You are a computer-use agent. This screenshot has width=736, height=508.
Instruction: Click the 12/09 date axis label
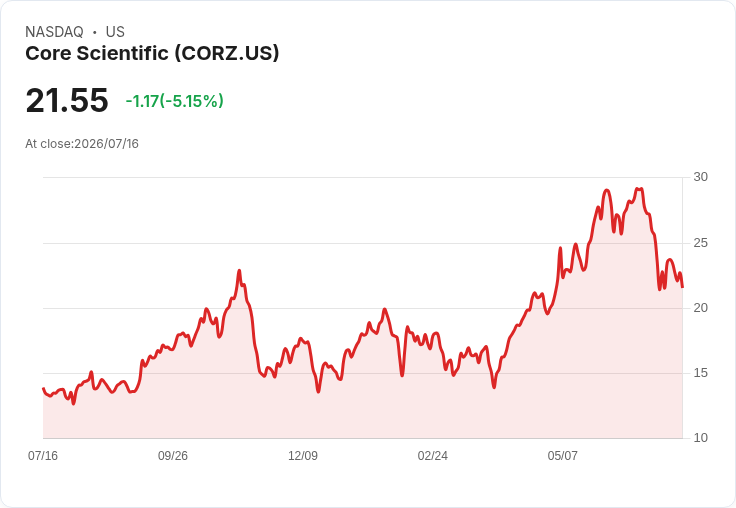[x=303, y=455]
